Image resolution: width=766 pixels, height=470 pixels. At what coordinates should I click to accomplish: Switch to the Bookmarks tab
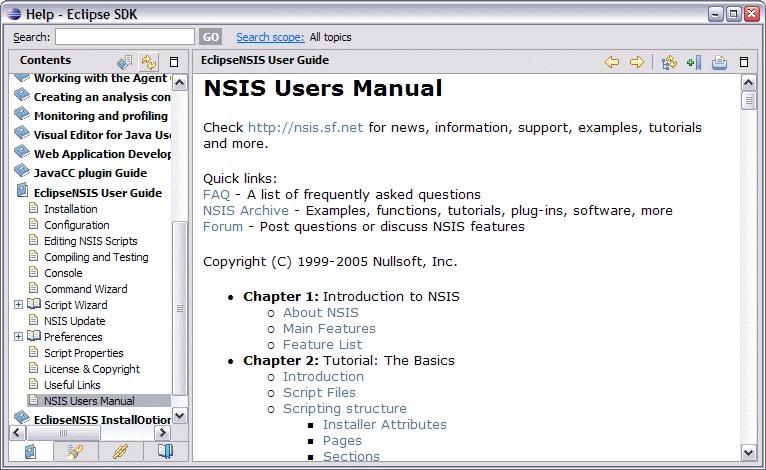165,451
